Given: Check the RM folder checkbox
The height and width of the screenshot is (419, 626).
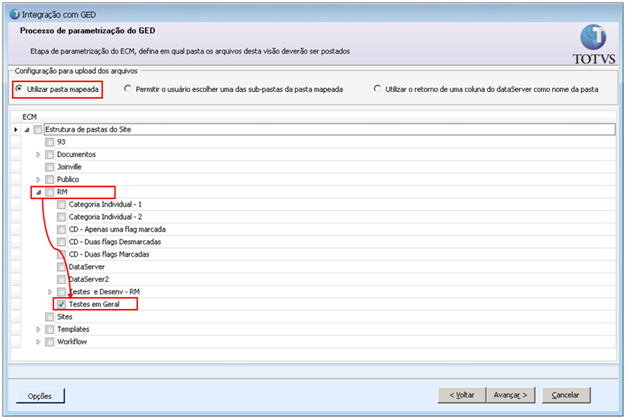Looking at the screenshot, I should tap(50, 192).
